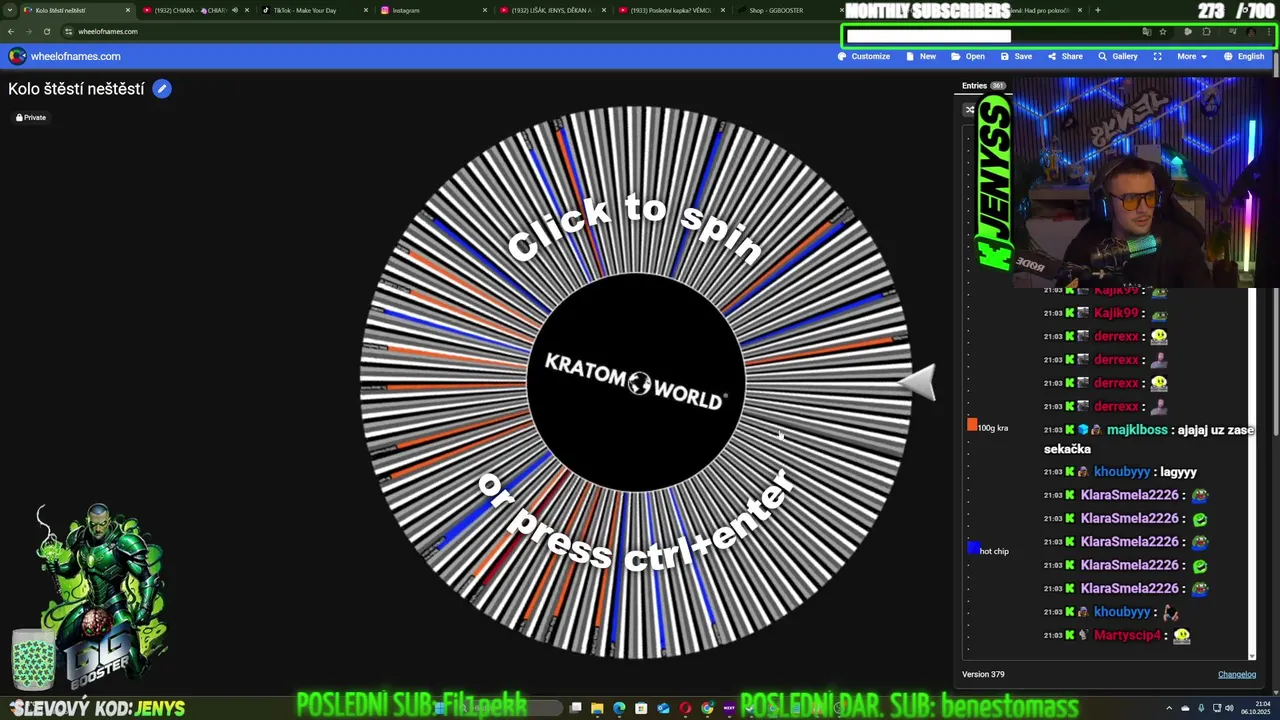Open Microsoft Edge from the taskbar

point(619,708)
